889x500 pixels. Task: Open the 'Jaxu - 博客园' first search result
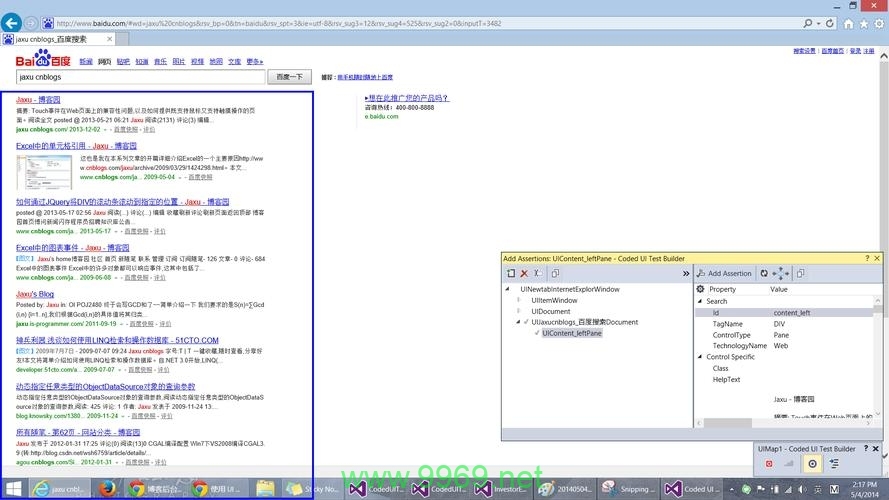coord(38,100)
